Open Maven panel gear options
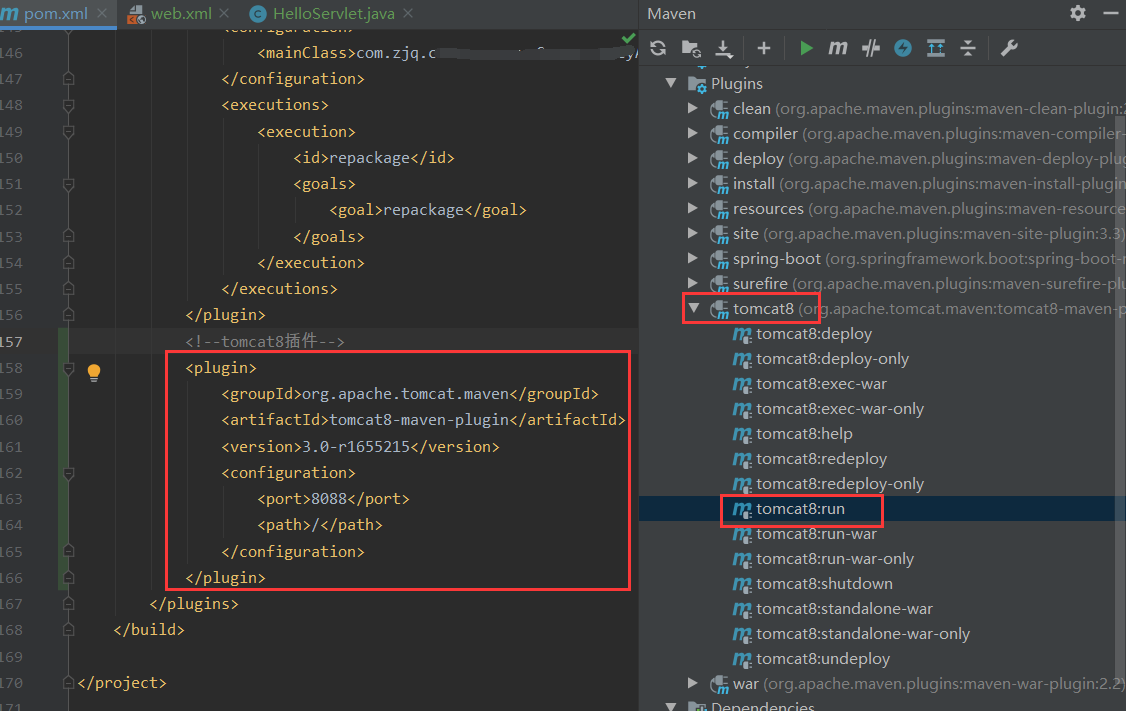Viewport: 1126px width, 711px height. (1077, 13)
